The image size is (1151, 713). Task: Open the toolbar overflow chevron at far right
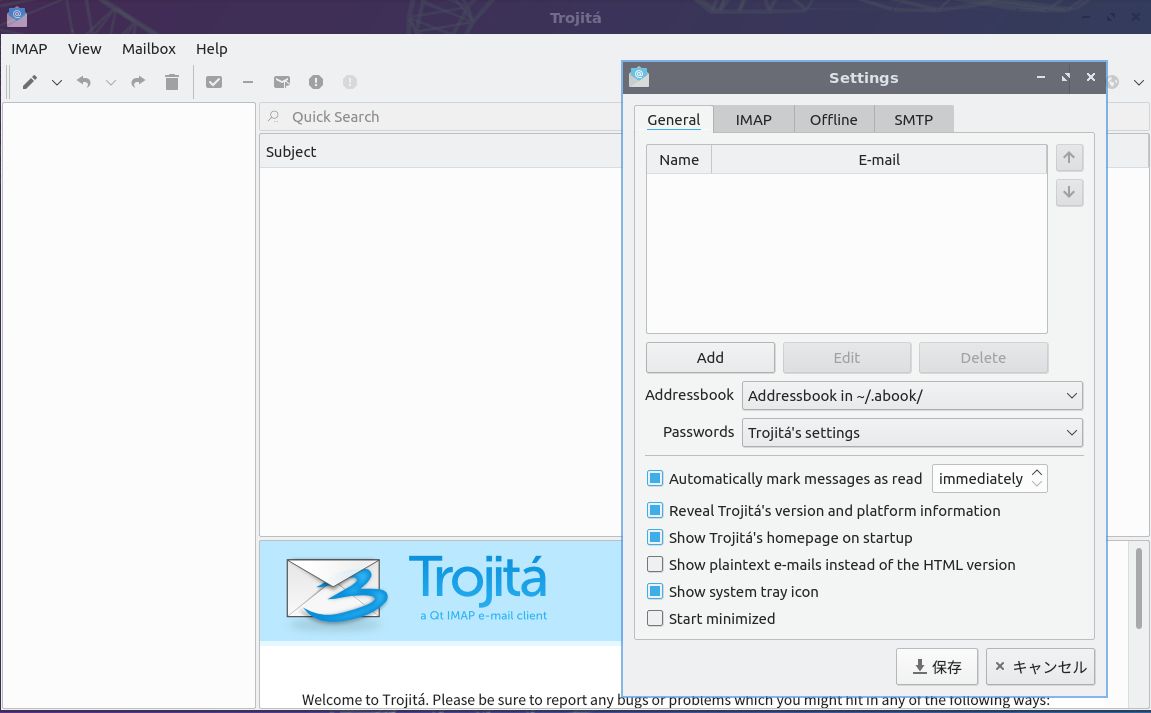pos(1139,82)
